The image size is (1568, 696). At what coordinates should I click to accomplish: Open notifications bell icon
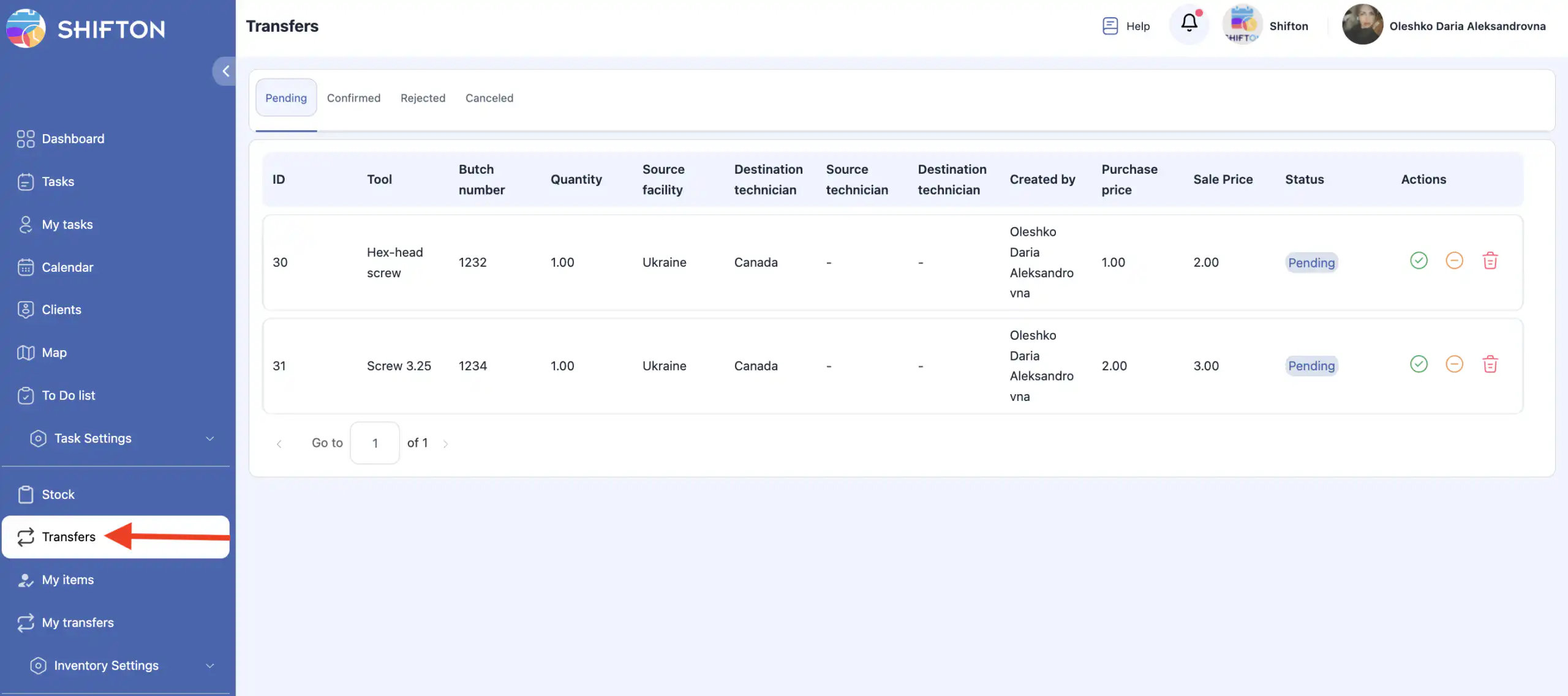click(x=1189, y=24)
